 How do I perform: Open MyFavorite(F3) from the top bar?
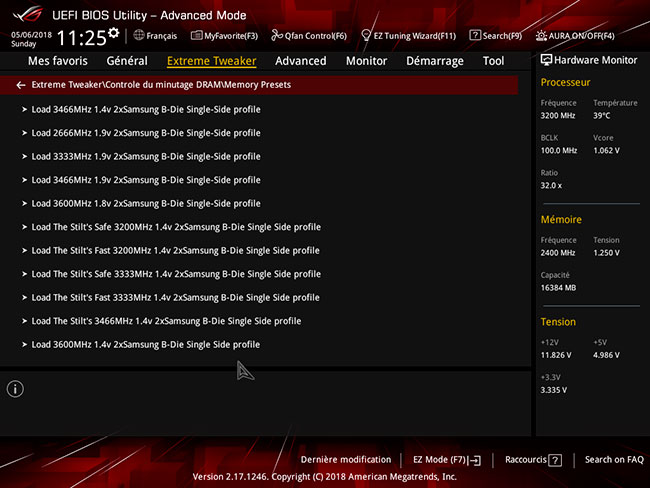click(224, 36)
